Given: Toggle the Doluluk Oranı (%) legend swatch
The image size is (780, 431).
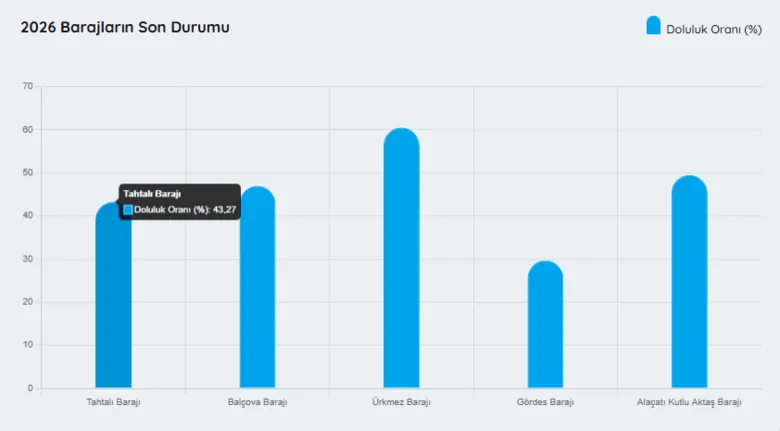Looking at the screenshot, I should pos(653,25).
